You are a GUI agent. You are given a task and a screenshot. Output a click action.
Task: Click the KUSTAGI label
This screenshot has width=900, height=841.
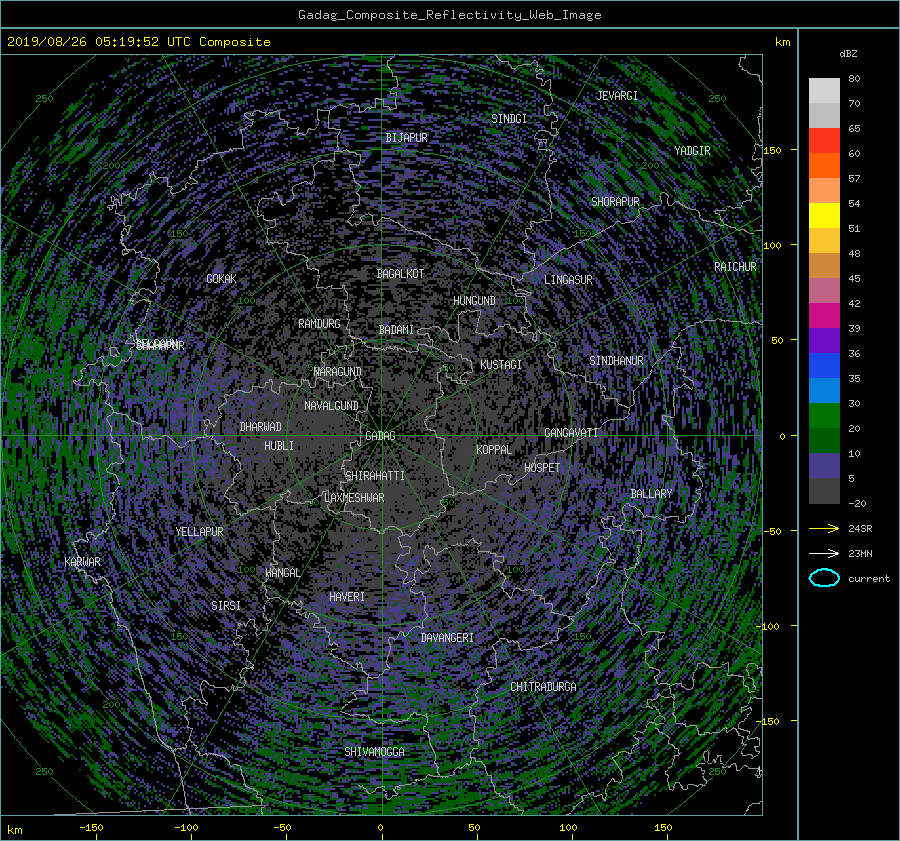pyautogui.click(x=501, y=365)
